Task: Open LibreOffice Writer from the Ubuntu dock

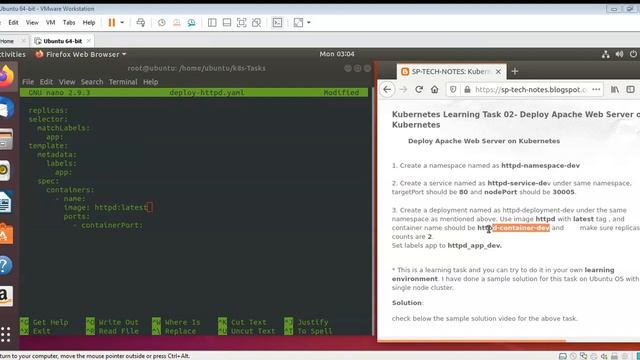Action: pos(5,202)
